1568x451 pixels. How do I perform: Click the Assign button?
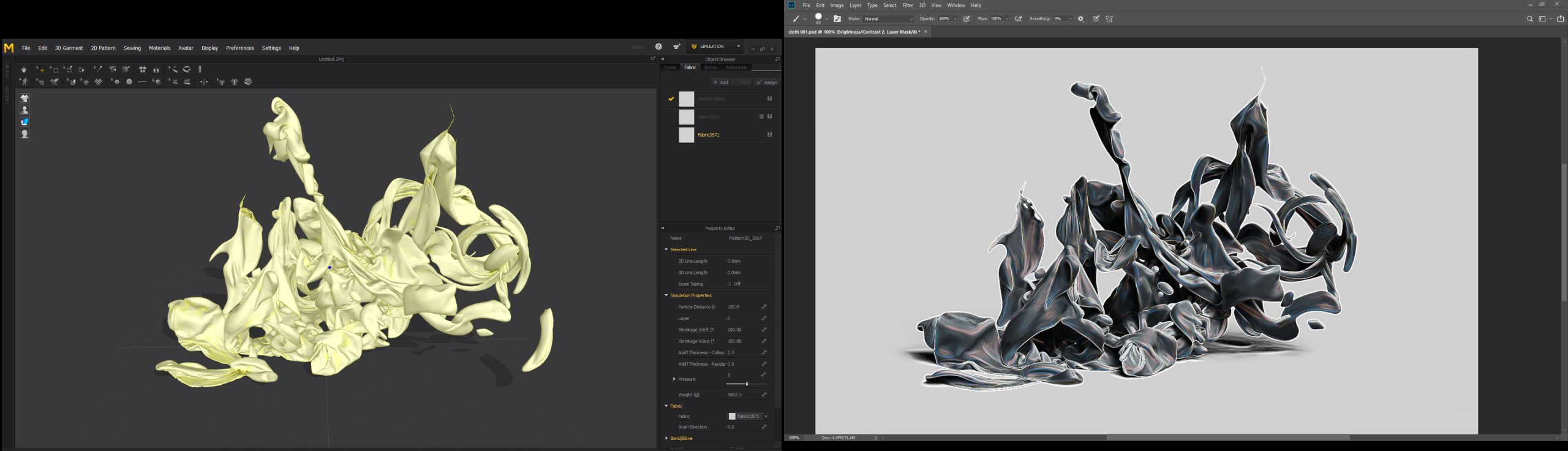click(767, 82)
